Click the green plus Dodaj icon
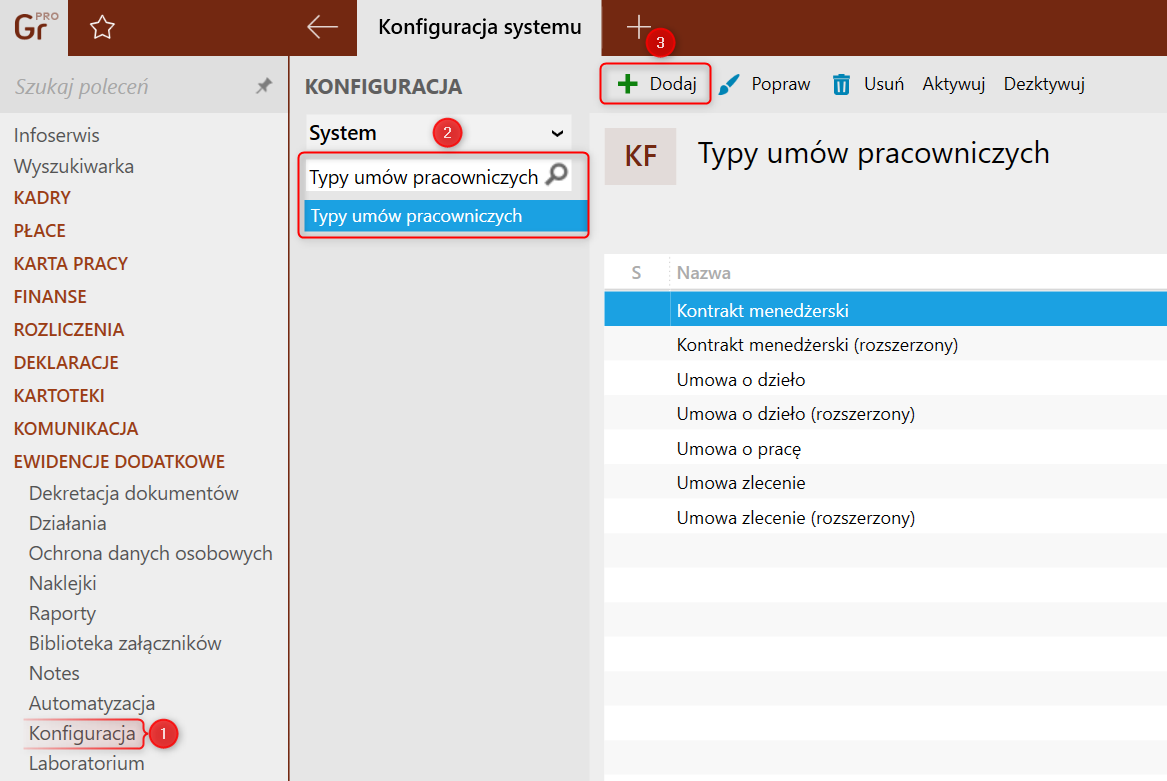Viewport: 1167px width, 781px height. tap(627, 84)
